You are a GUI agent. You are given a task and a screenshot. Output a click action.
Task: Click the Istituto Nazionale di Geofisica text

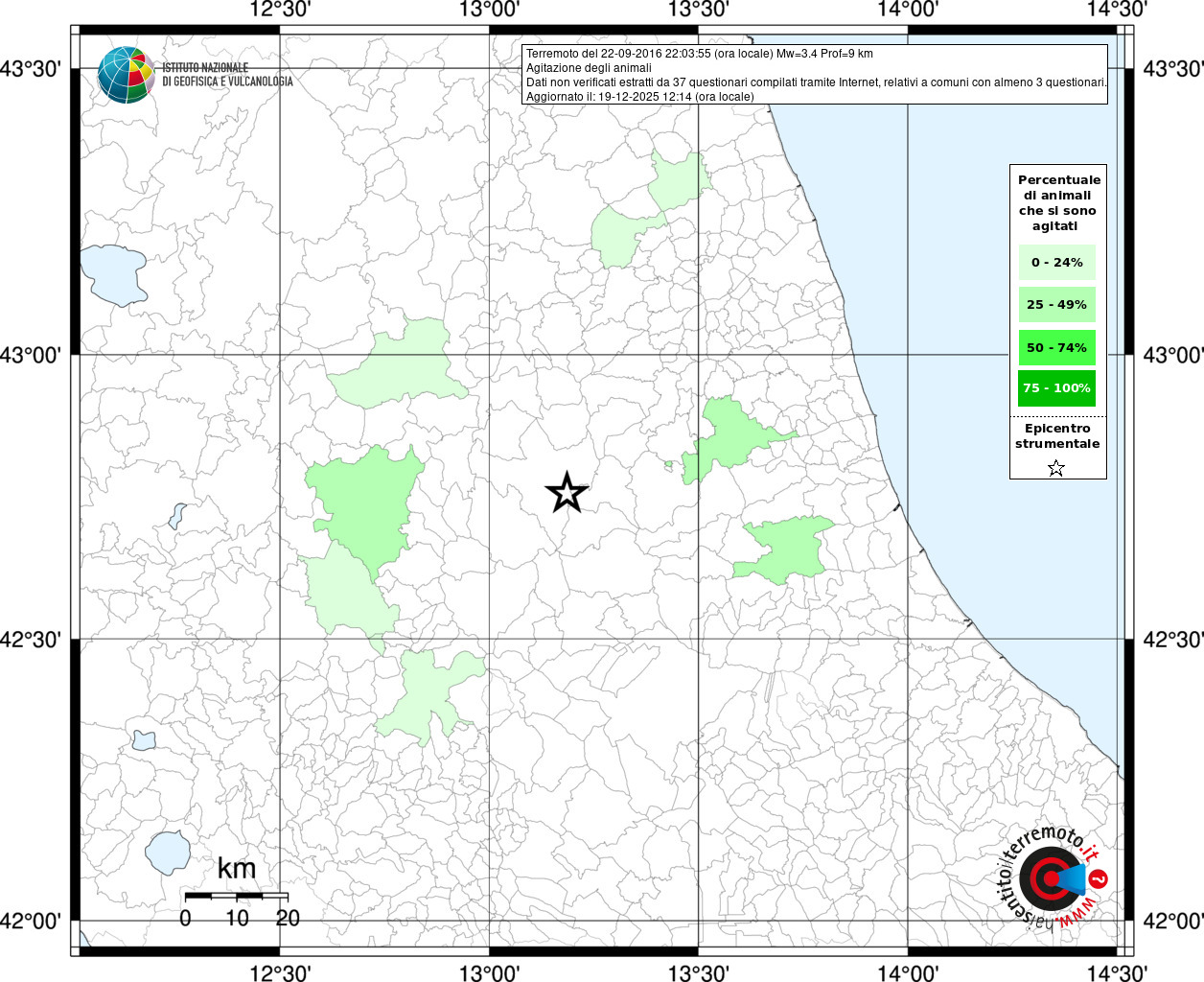(227, 75)
